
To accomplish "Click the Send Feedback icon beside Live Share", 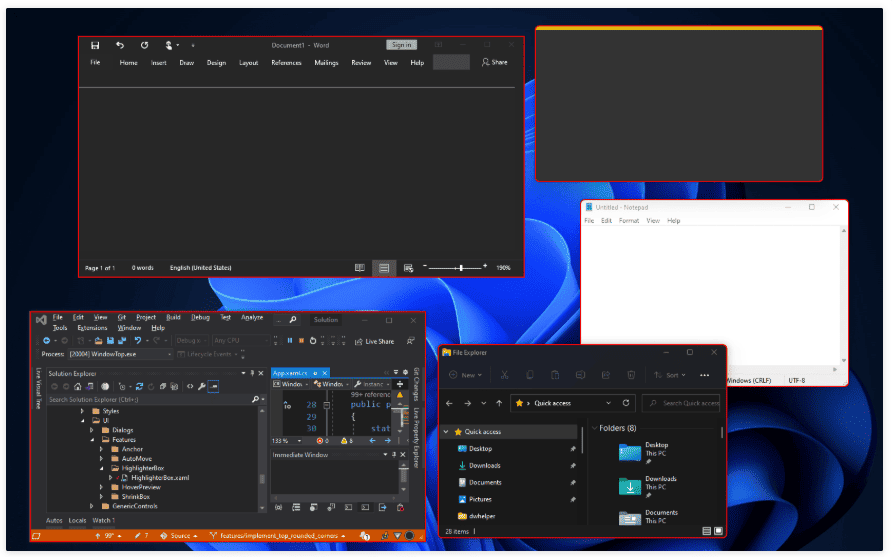I will [x=410, y=341].
